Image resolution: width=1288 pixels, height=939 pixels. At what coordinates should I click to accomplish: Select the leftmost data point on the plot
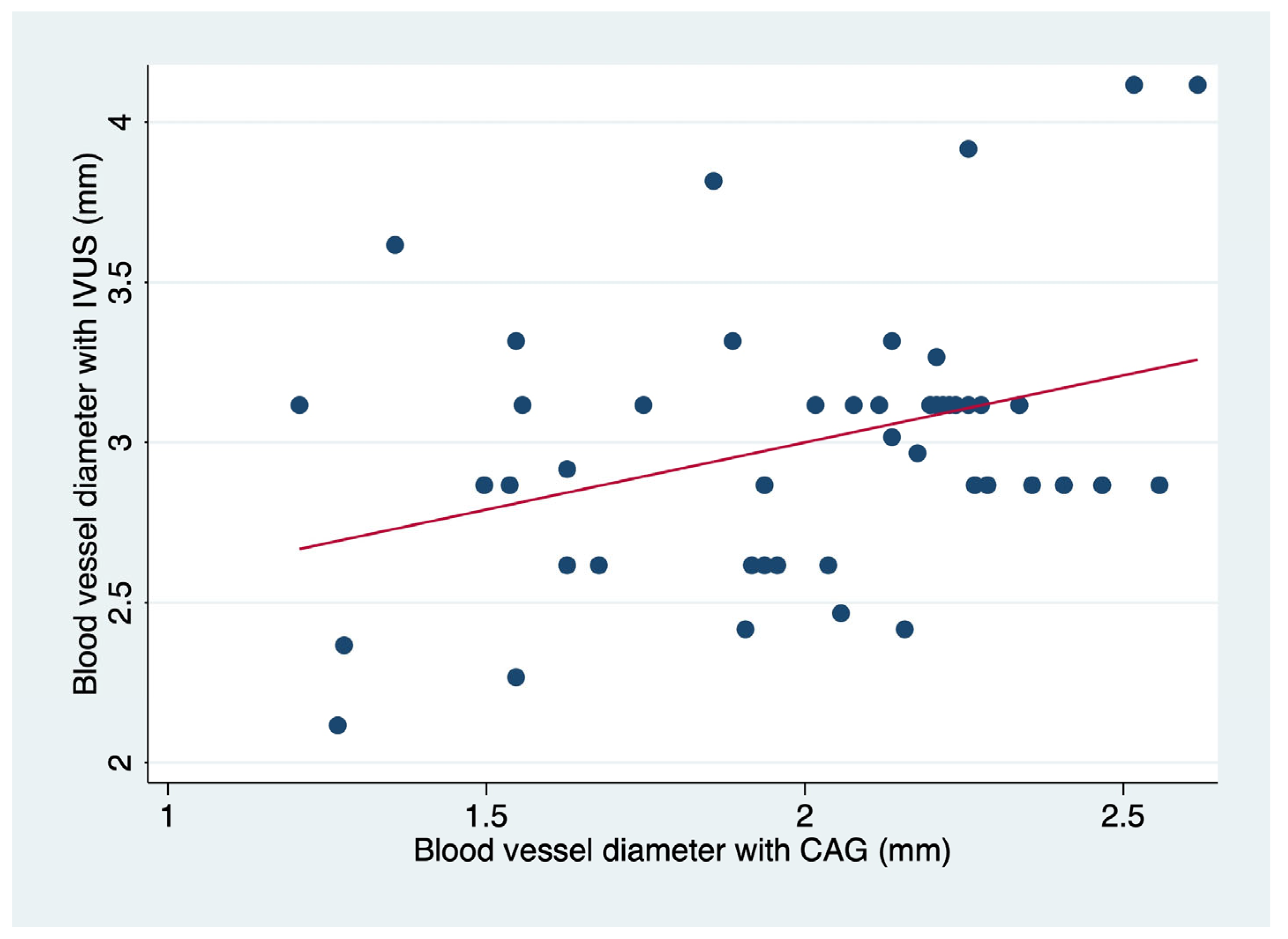[299, 405]
